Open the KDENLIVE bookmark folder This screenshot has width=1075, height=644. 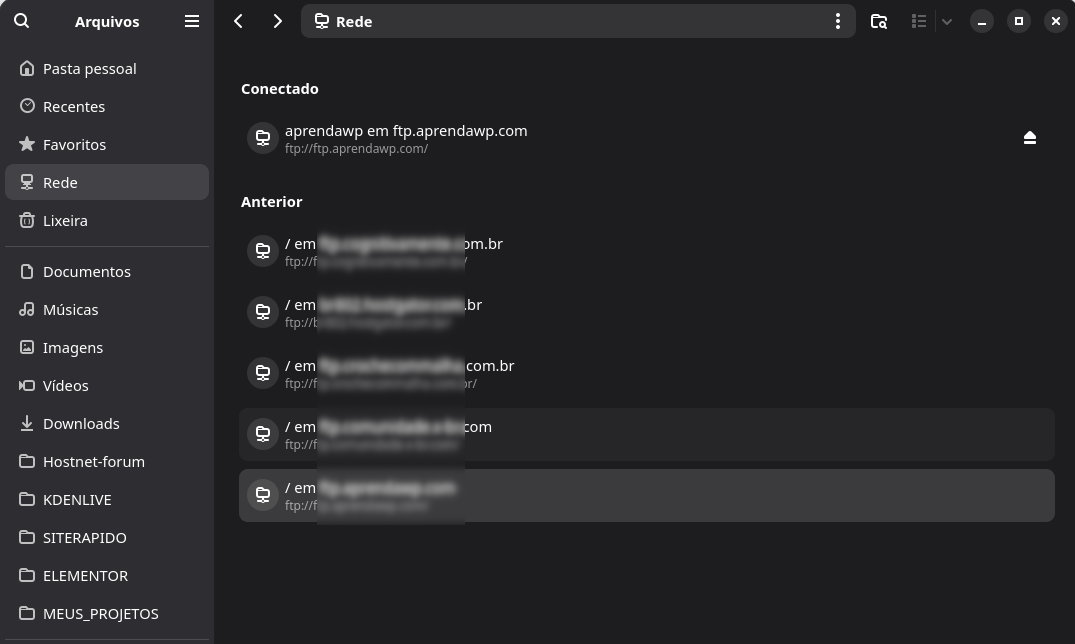[77, 500]
